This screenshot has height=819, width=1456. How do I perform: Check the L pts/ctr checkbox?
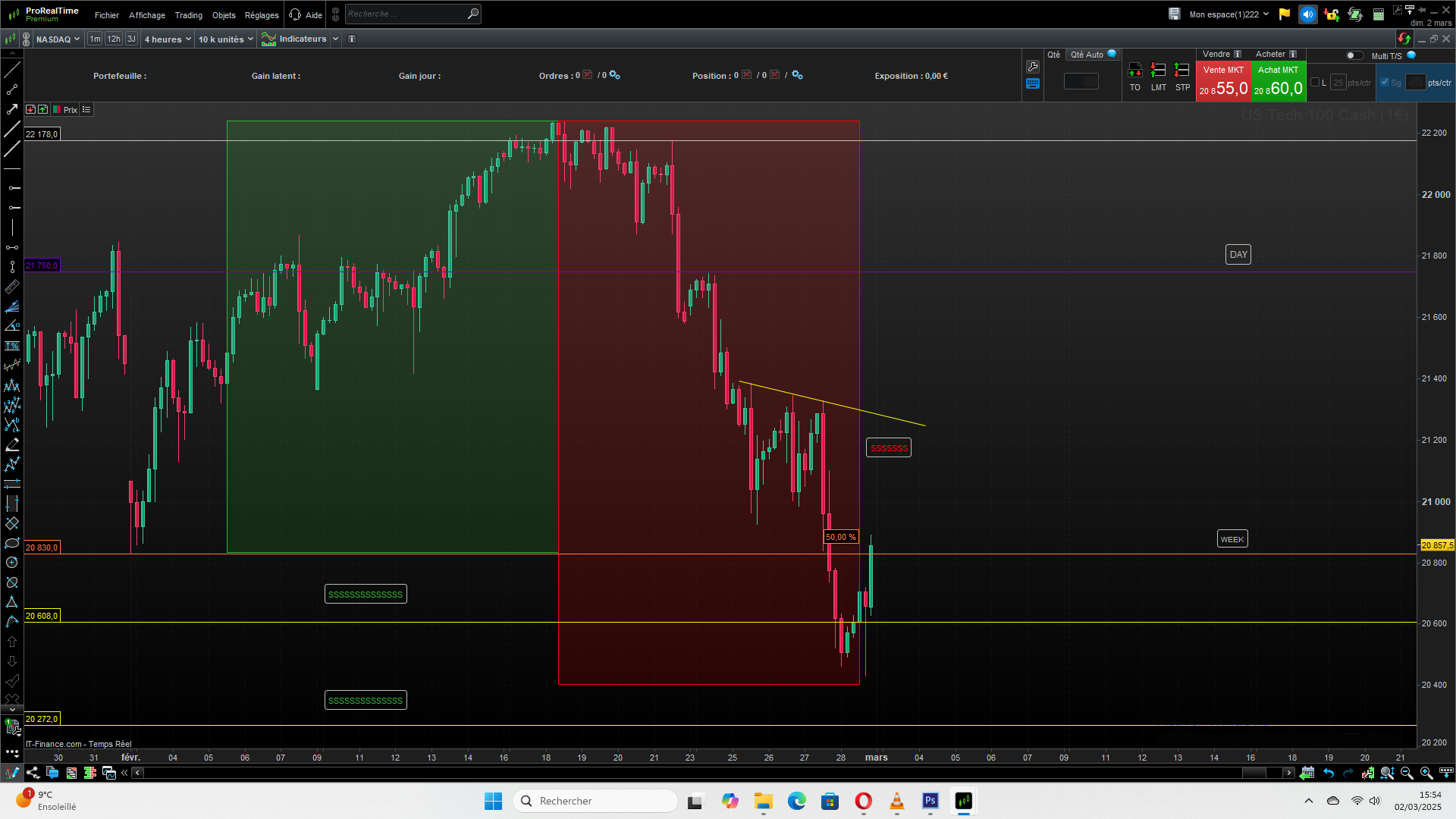coord(1315,83)
